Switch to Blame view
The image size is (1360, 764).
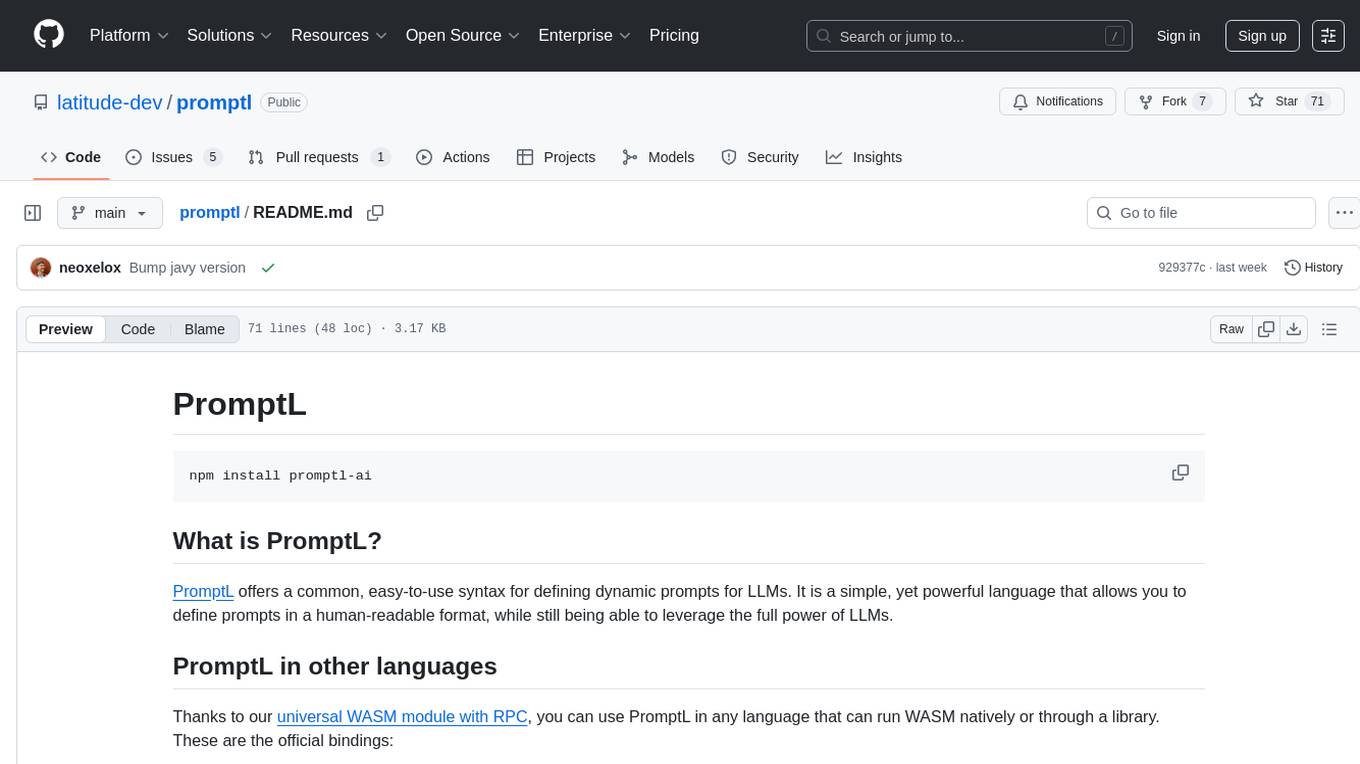(204, 329)
